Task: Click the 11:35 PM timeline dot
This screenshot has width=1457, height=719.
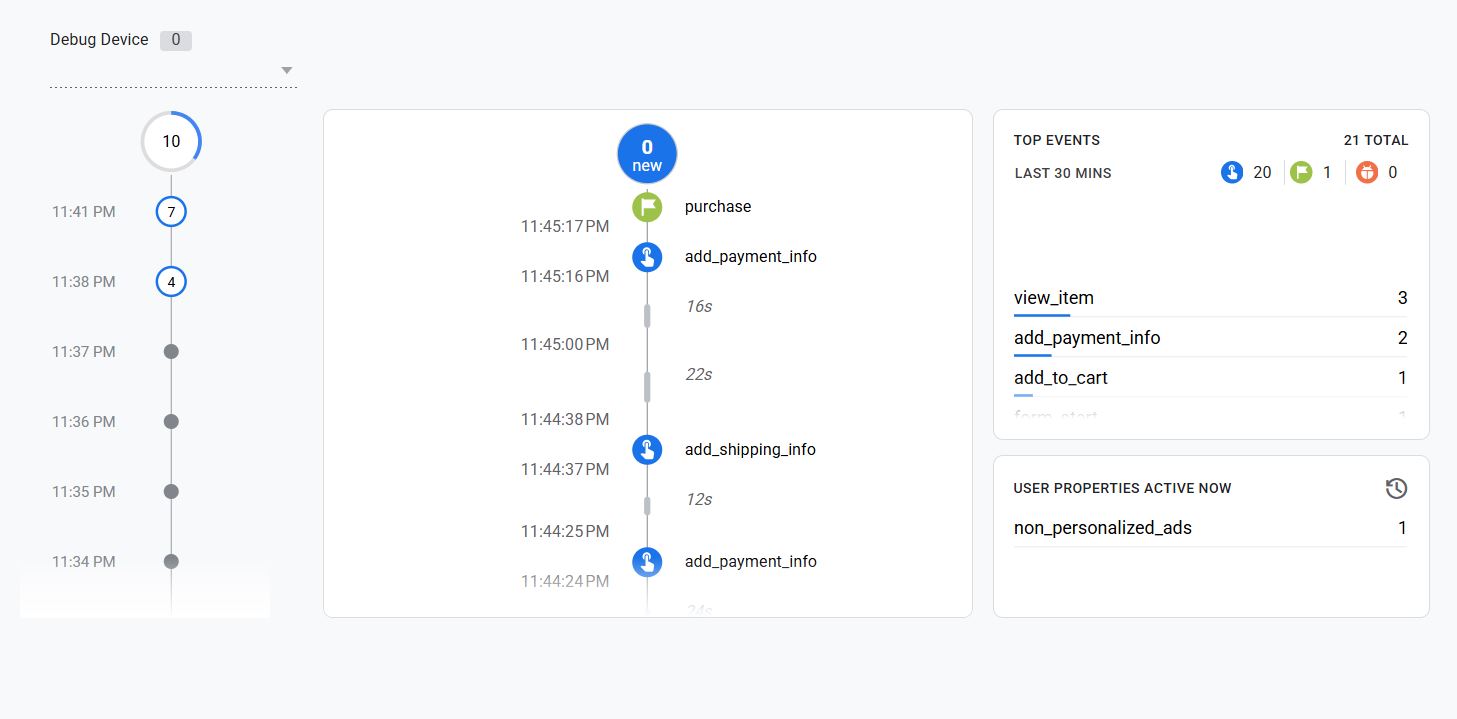Action: pos(171,492)
